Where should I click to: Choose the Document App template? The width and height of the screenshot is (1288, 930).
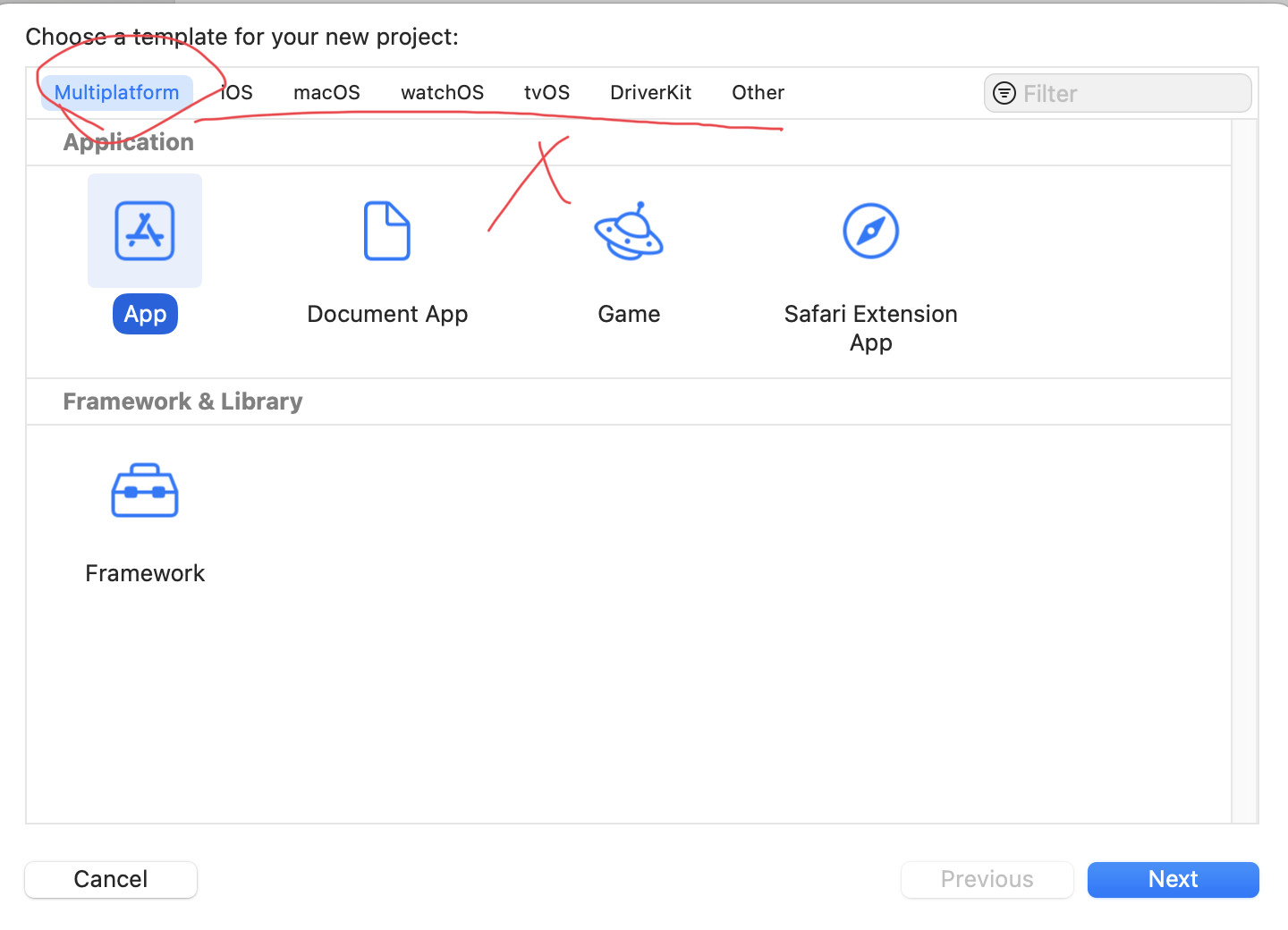[387, 231]
